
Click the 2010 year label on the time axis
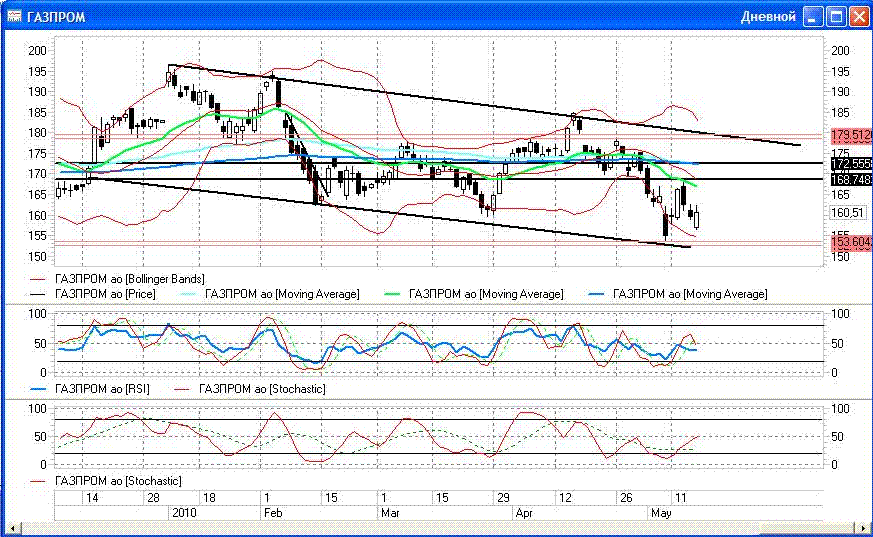(184, 513)
